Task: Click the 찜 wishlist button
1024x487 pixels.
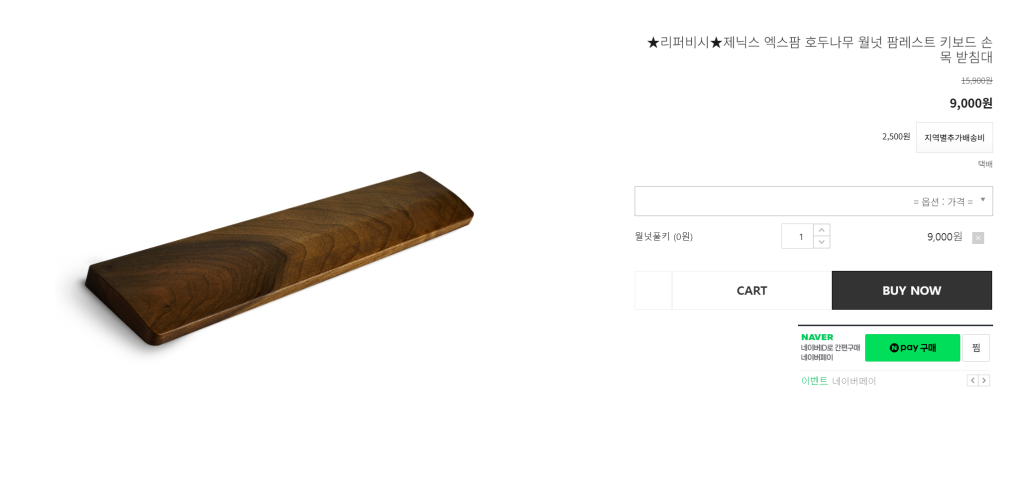Action: coord(976,348)
